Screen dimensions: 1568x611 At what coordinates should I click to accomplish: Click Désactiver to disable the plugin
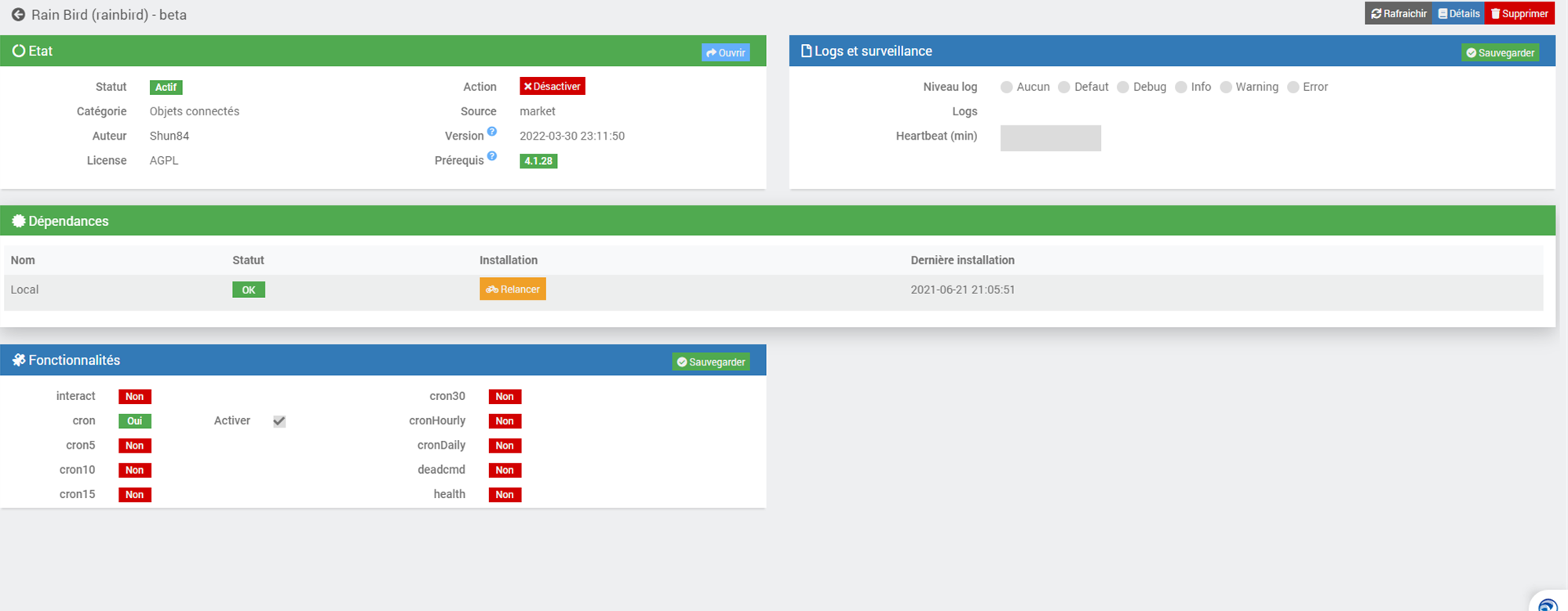pyautogui.click(x=552, y=86)
